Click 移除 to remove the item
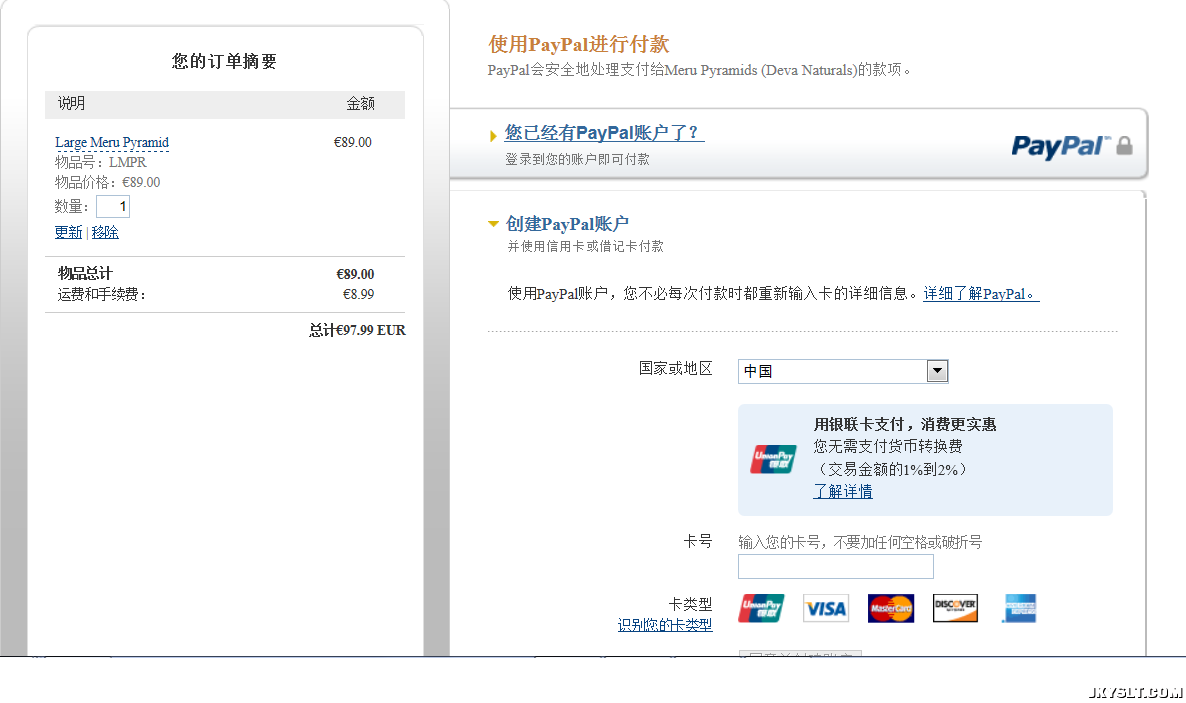The height and width of the screenshot is (703, 1186). click(105, 232)
